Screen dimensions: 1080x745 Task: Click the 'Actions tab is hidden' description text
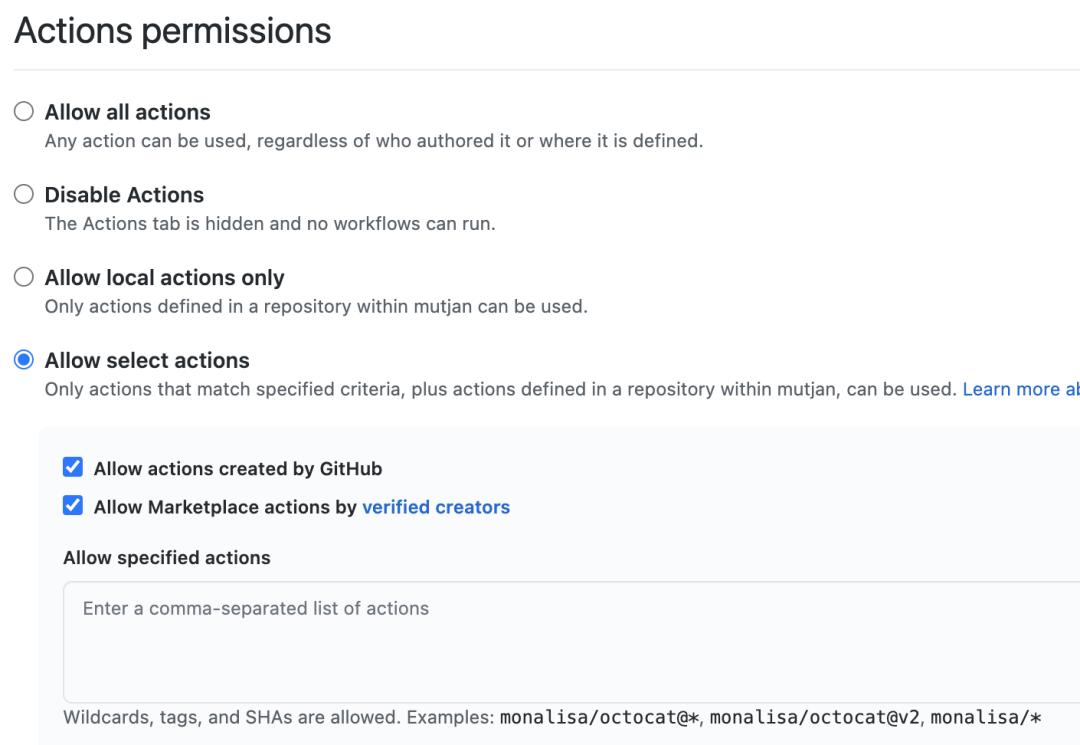pos(270,223)
